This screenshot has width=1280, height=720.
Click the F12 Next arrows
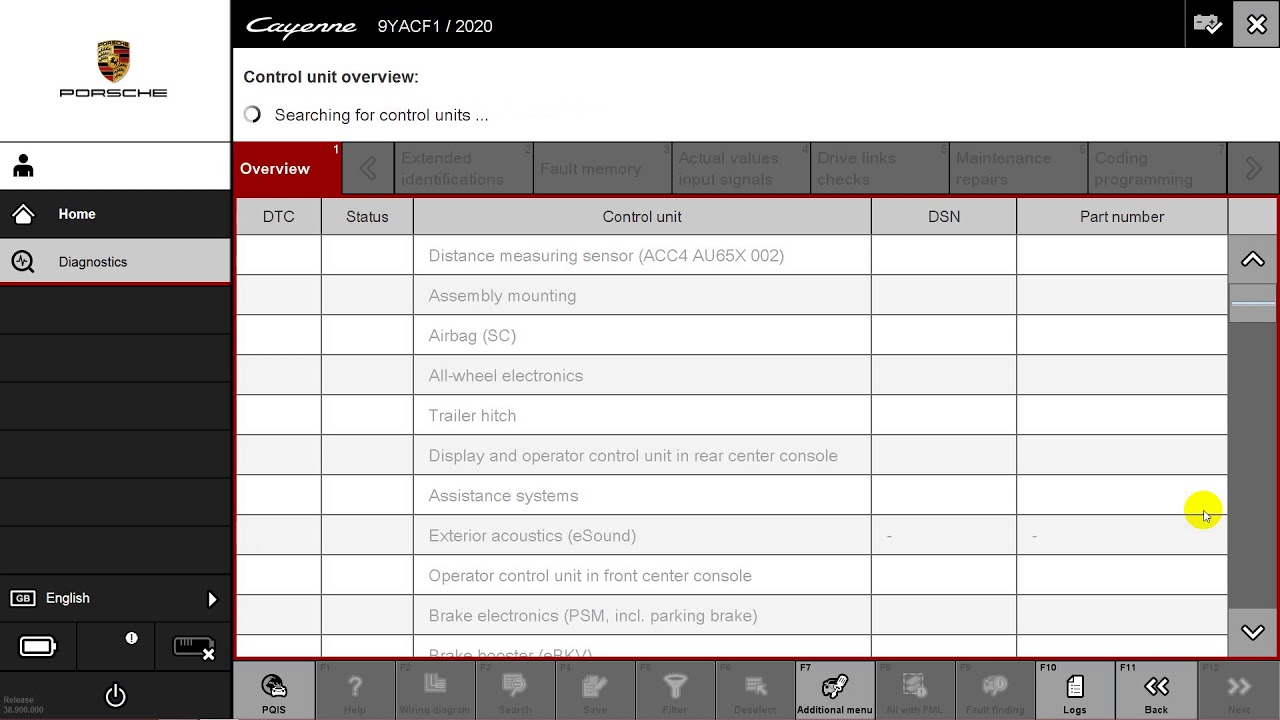1238,689
